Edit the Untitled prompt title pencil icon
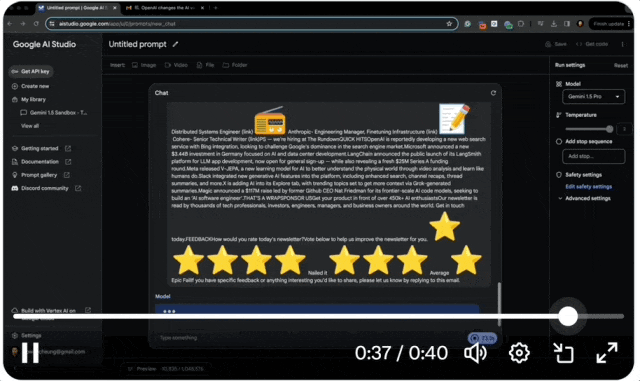The width and height of the screenshot is (640, 381). point(176,44)
